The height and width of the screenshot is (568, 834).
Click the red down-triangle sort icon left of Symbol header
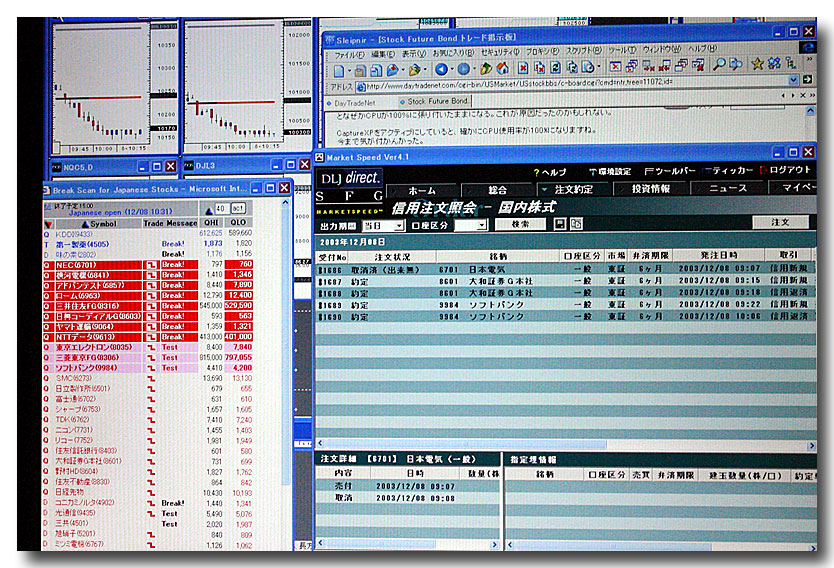[48, 224]
